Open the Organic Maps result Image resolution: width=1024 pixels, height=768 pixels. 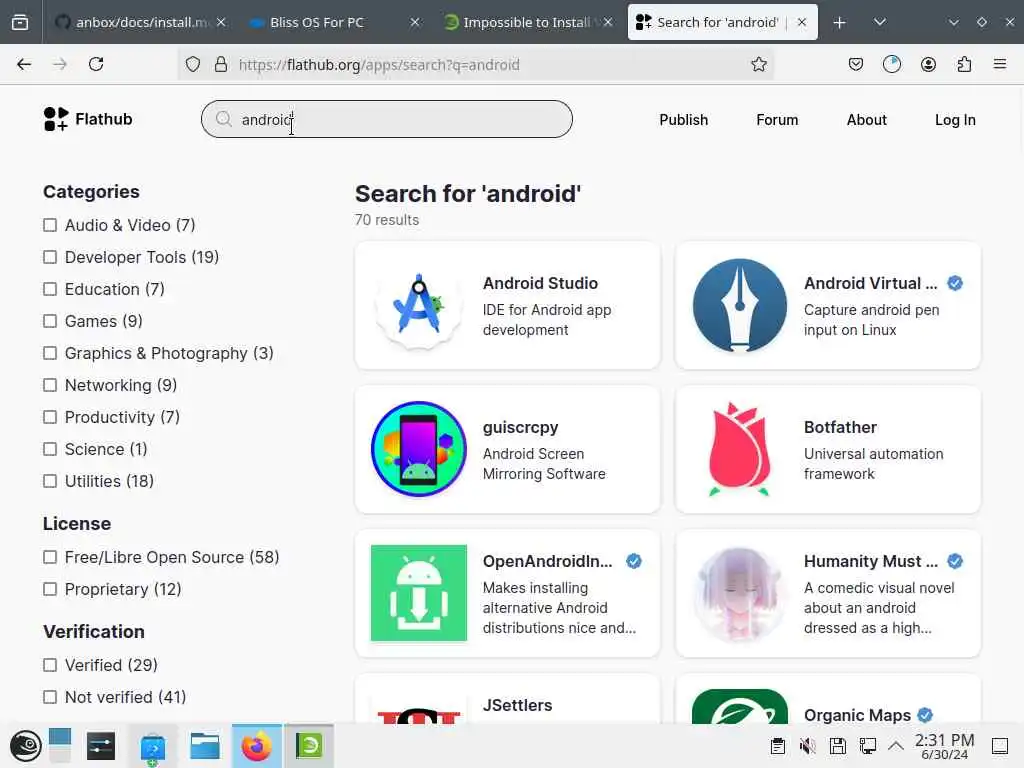tap(828, 699)
